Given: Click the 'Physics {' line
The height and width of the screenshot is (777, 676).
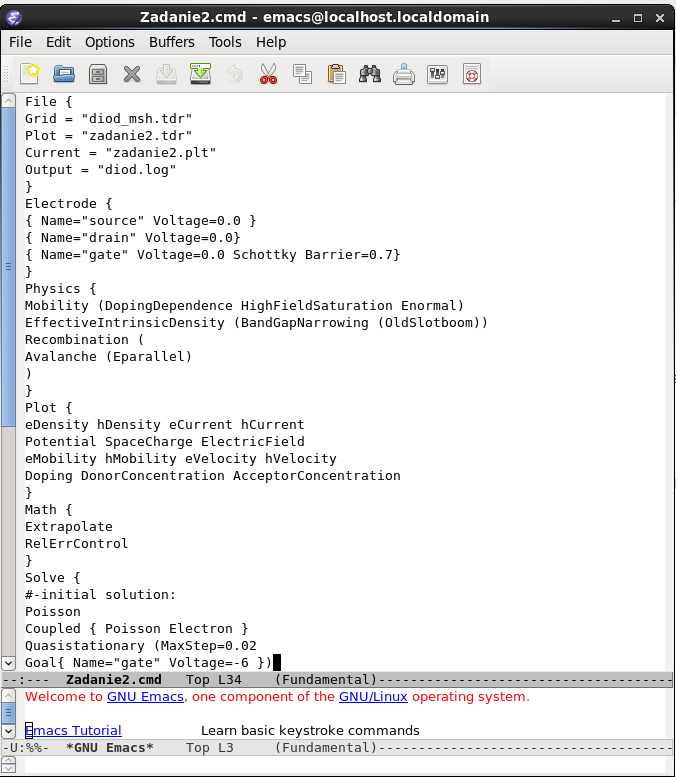Looking at the screenshot, I should pos(60,288).
